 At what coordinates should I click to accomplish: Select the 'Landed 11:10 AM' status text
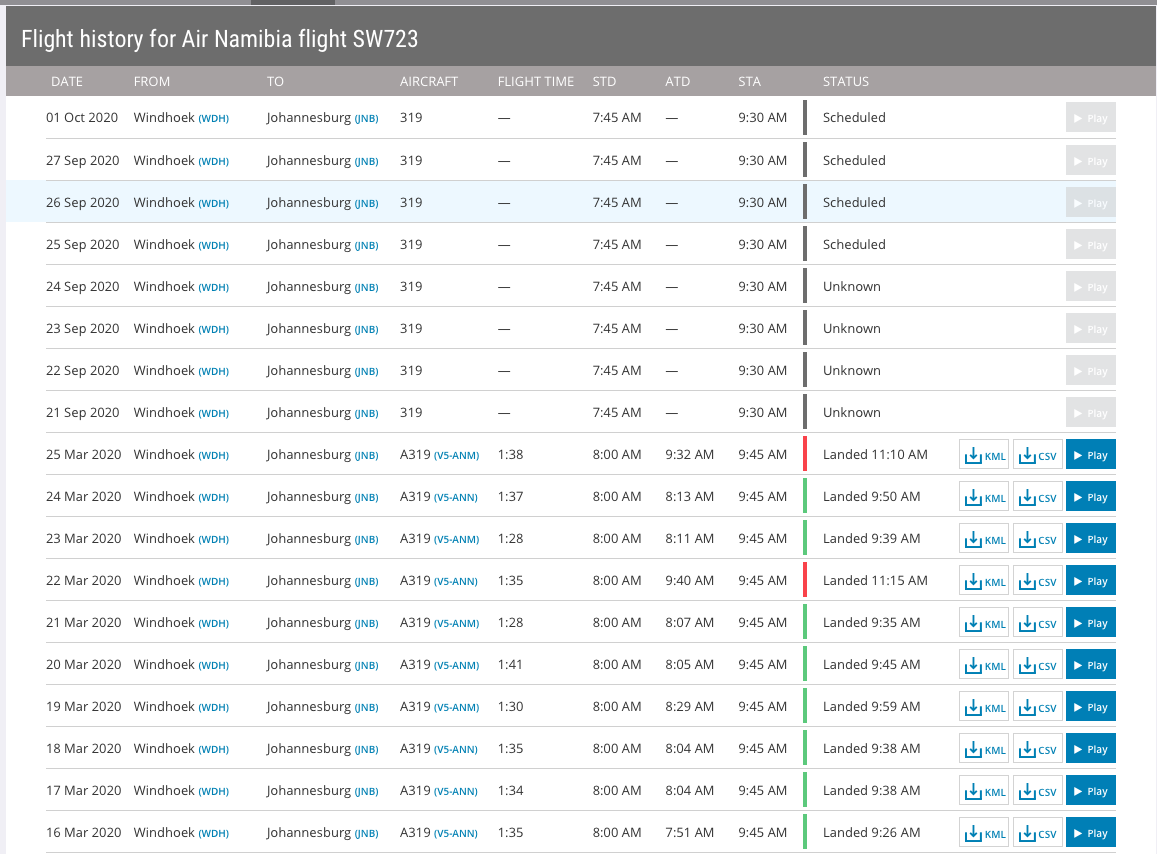(875, 455)
